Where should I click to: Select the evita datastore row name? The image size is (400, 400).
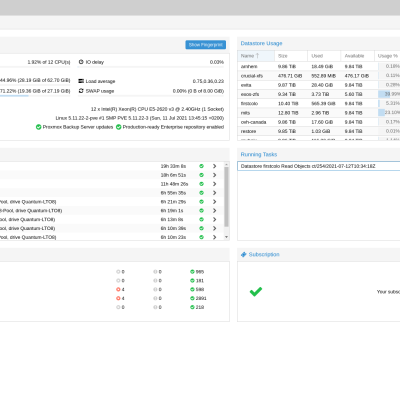point(246,85)
